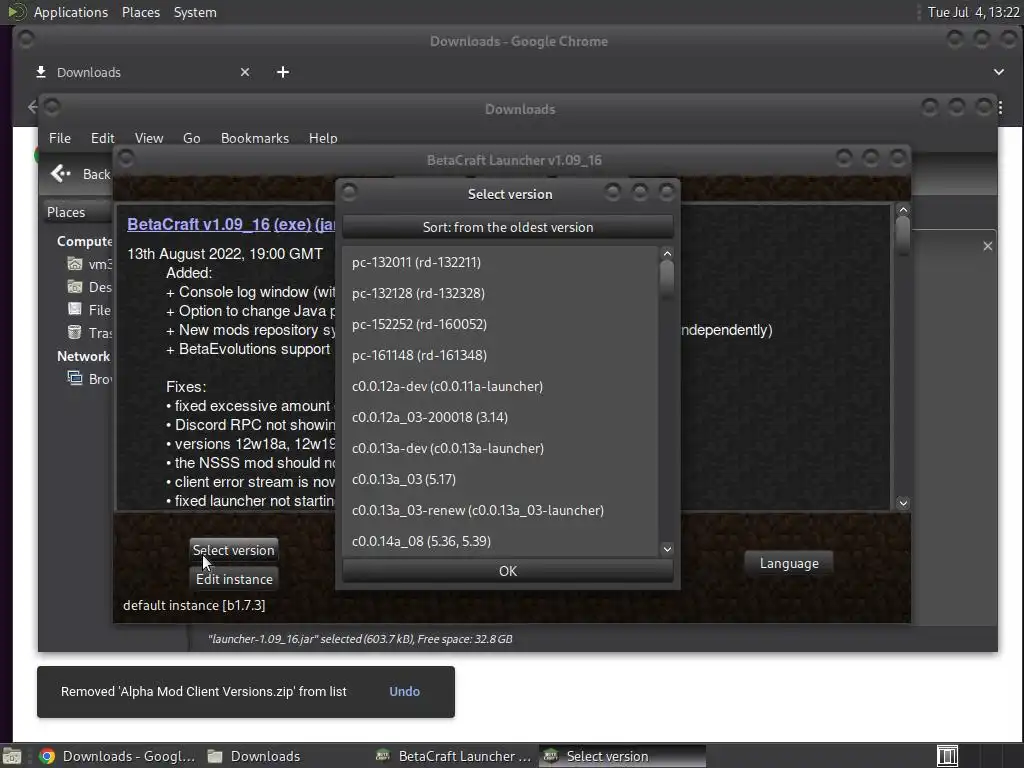
Task: Open Go menu in file manager
Action: pyautogui.click(x=191, y=138)
